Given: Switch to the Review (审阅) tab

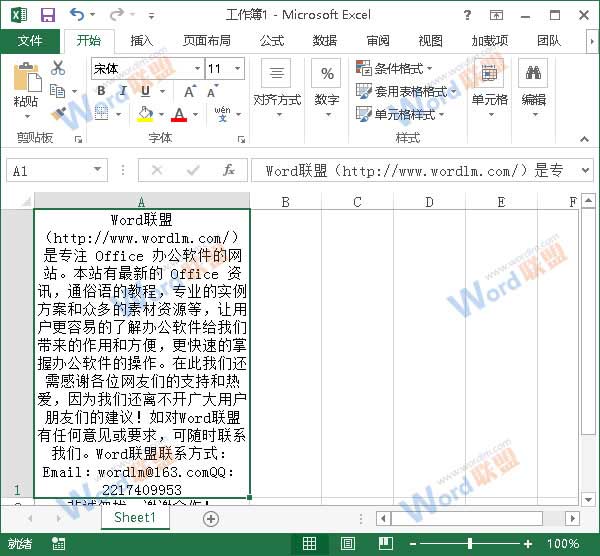Looking at the screenshot, I should click(x=378, y=41).
